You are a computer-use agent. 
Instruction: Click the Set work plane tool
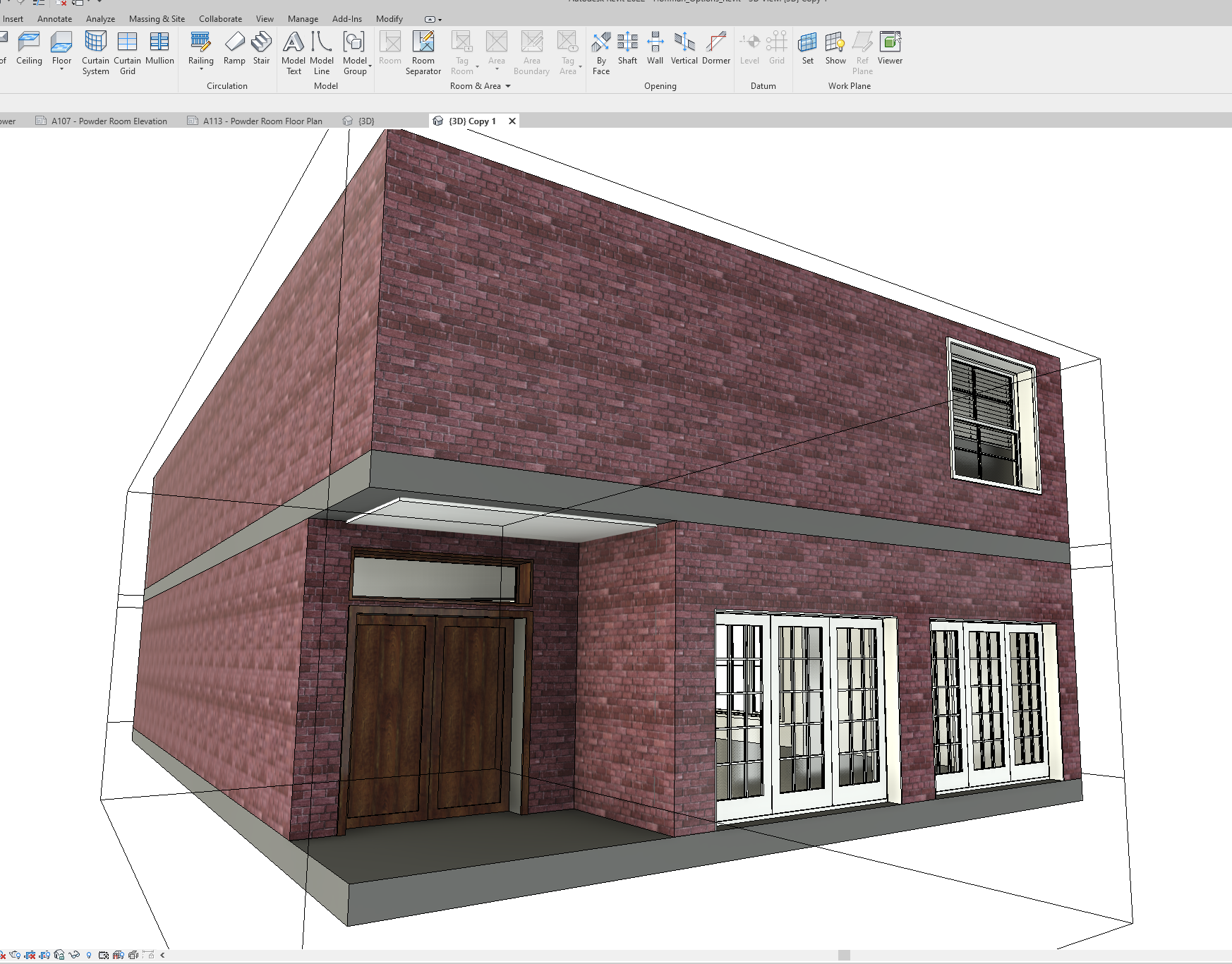(x=807, y=49)
